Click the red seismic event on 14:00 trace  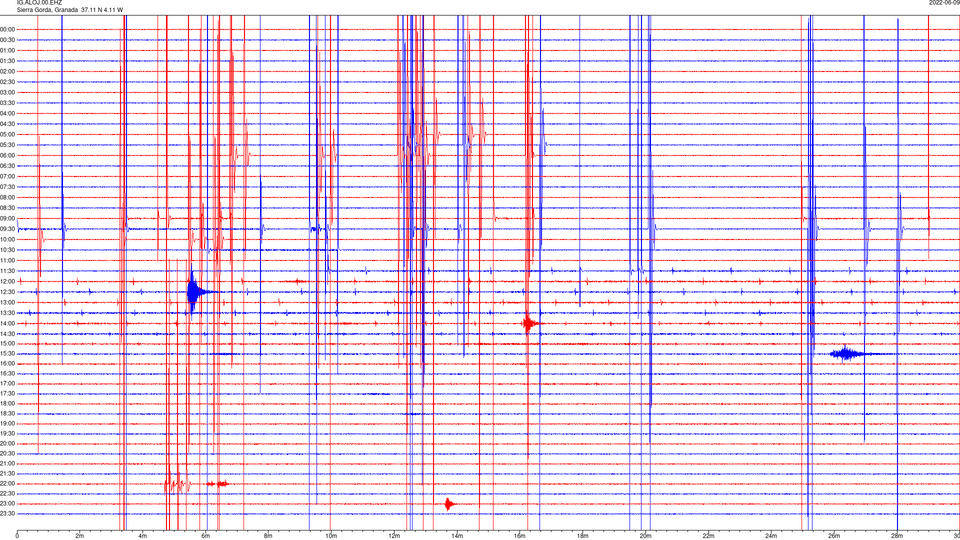[x=530, y=323]
